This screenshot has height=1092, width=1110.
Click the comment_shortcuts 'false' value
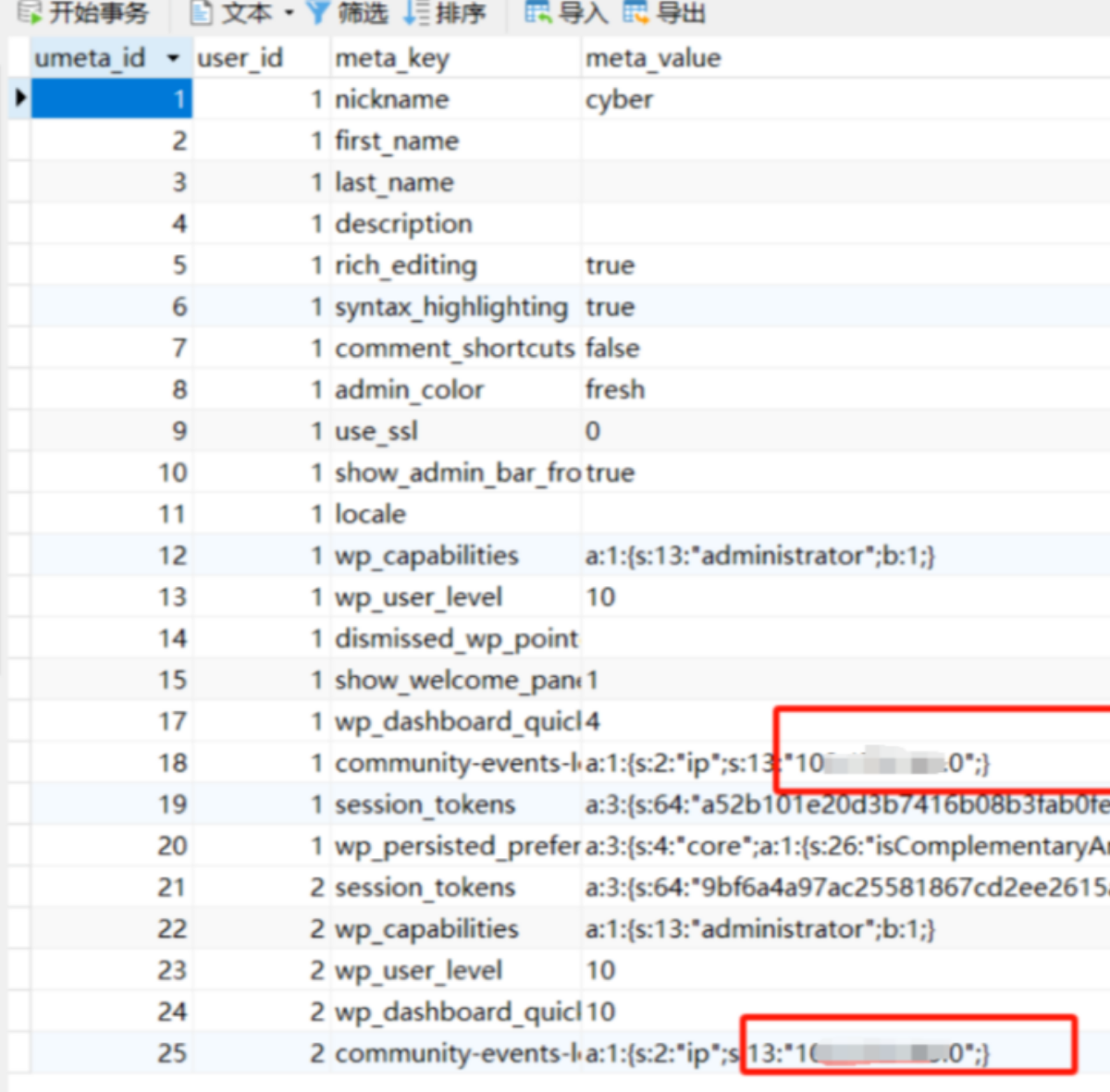tap(612, 349)
